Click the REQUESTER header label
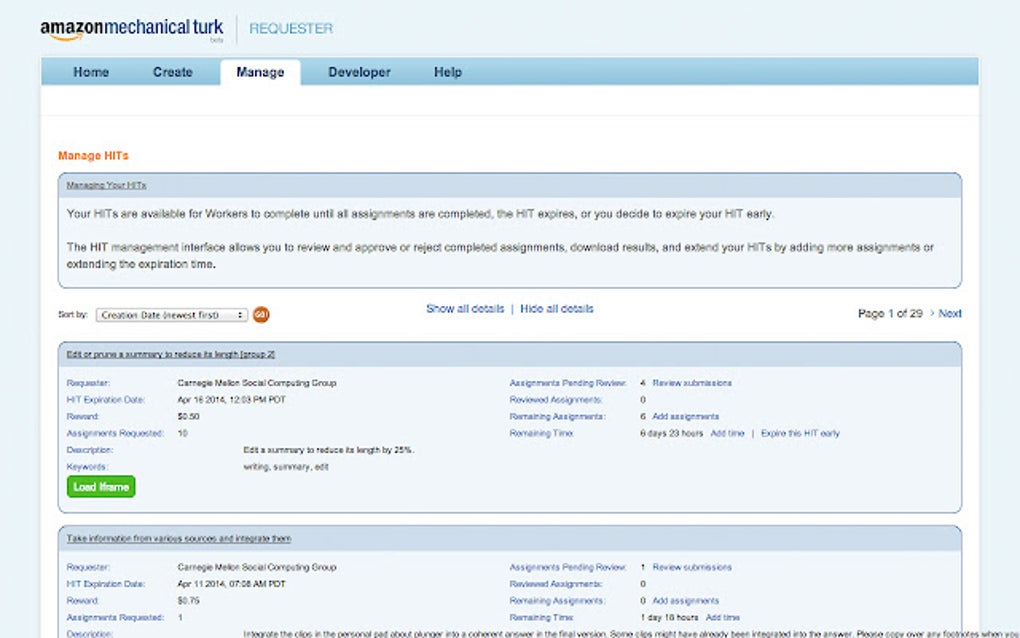 291,29
